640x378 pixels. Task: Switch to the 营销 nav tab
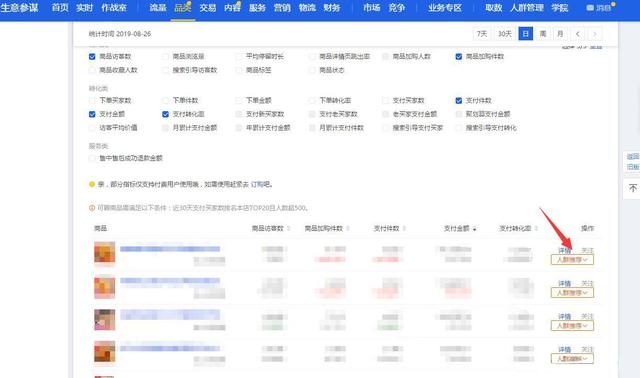pyautogui.click(x=282, y=7)
